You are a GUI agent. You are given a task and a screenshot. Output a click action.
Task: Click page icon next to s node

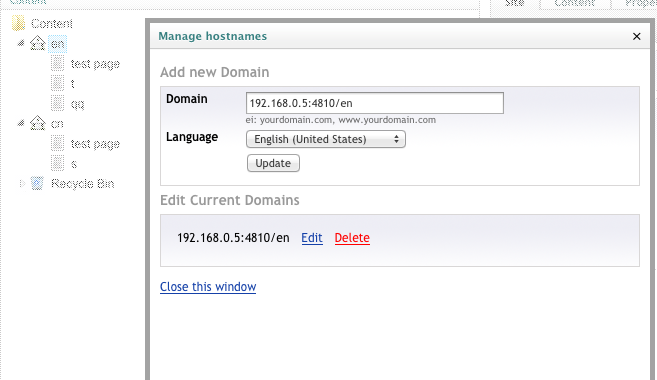57,163
